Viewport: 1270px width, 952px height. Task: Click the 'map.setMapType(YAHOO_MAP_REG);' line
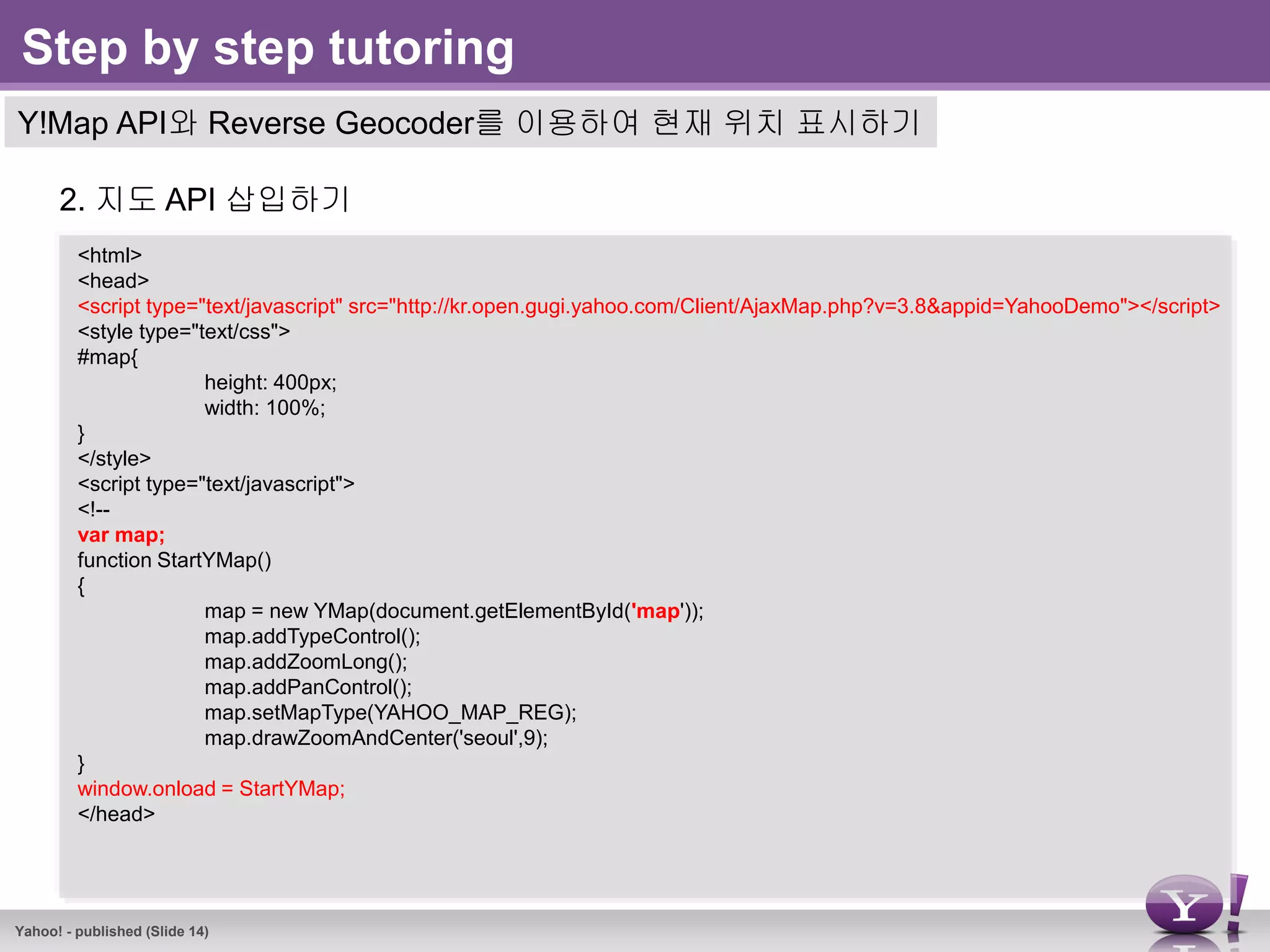tap(390, 713)
